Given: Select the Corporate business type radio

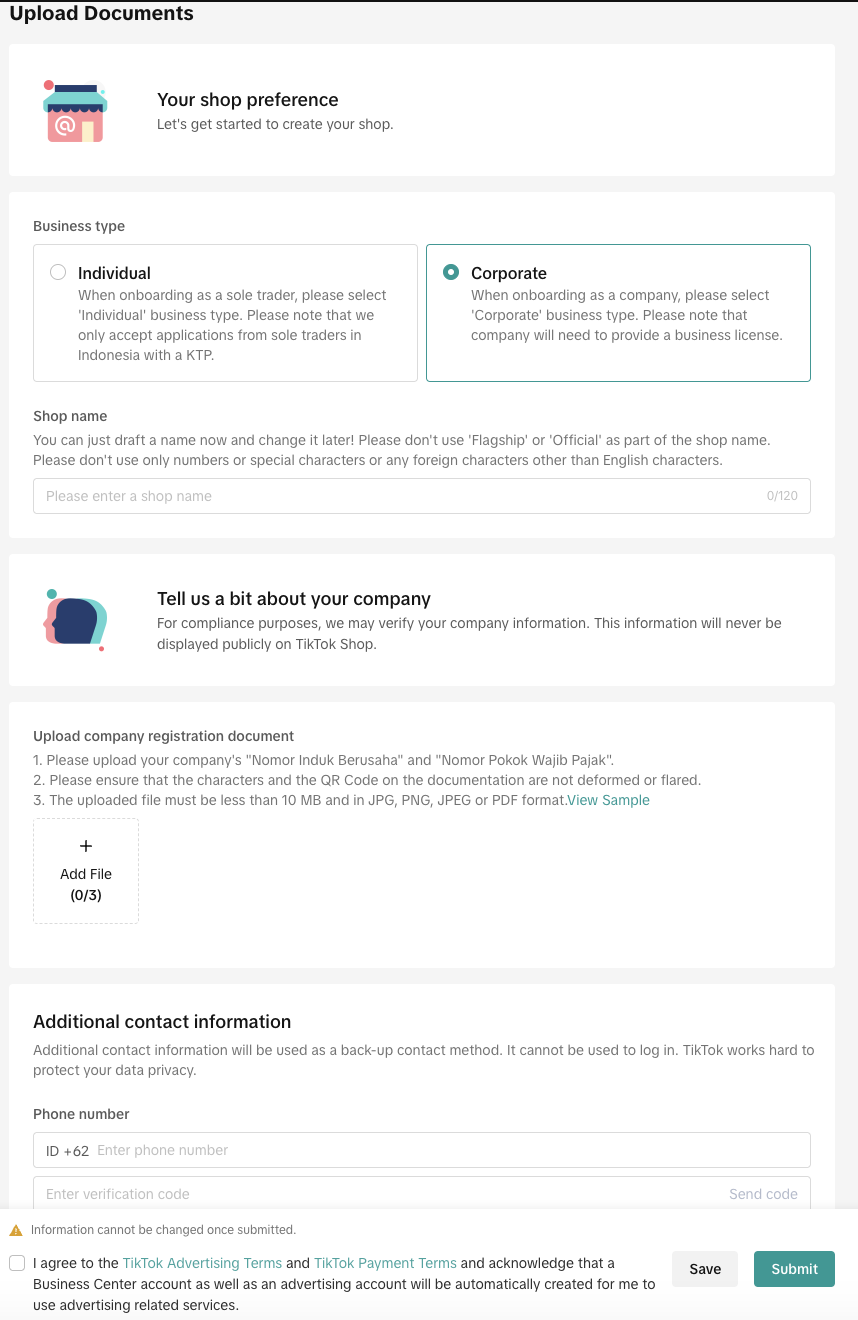Looking at the screenshot, I should click(x=451, y=272).
